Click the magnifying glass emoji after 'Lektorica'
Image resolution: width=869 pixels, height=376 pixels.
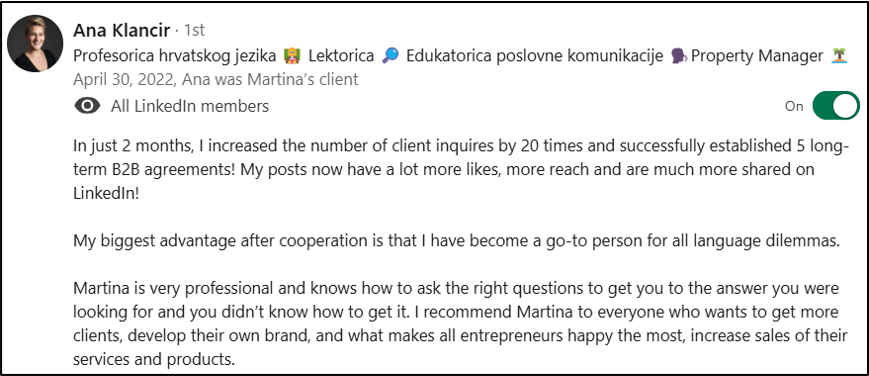(390, 55)
